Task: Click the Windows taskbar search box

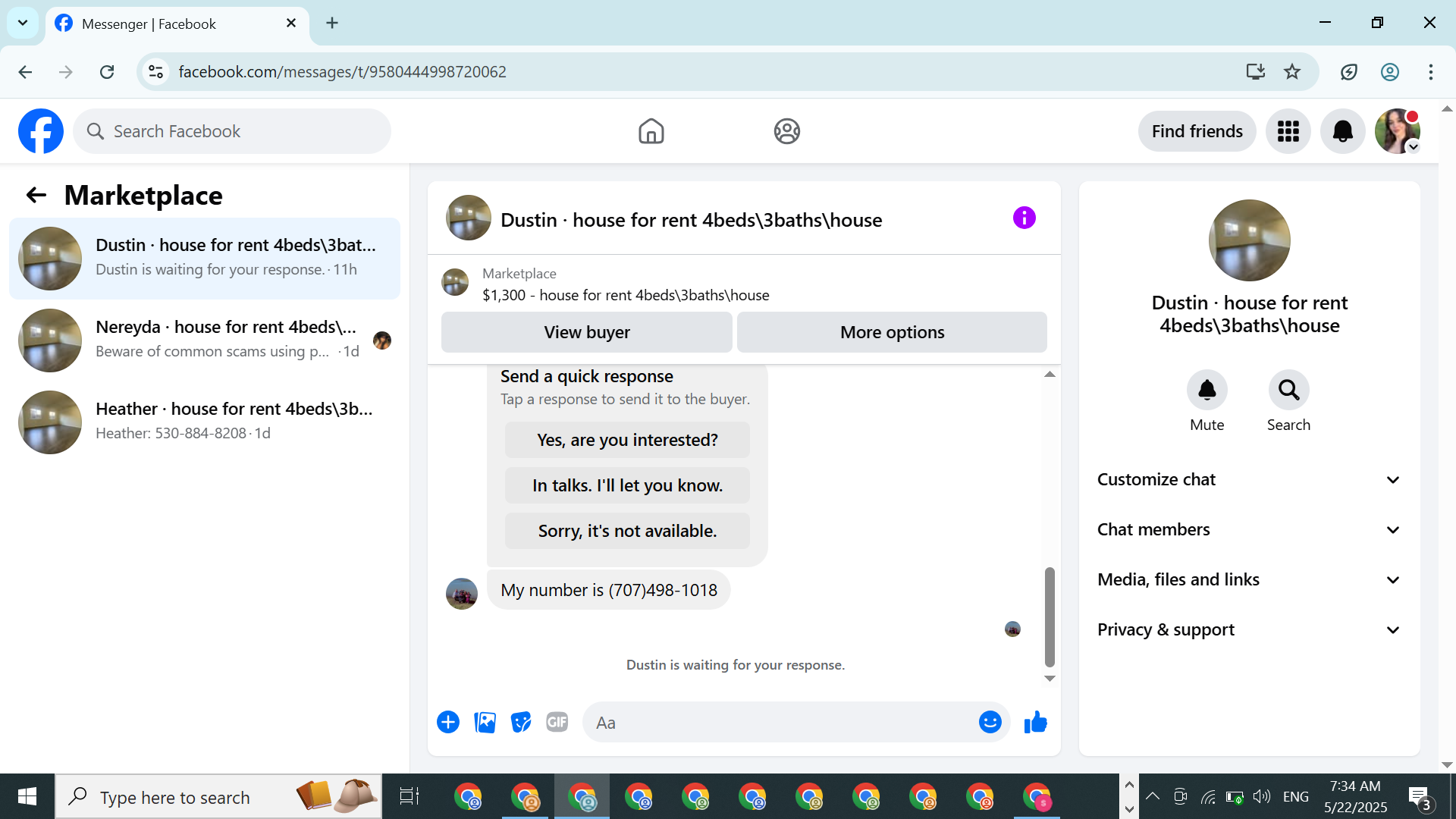Action: point(218,797)
